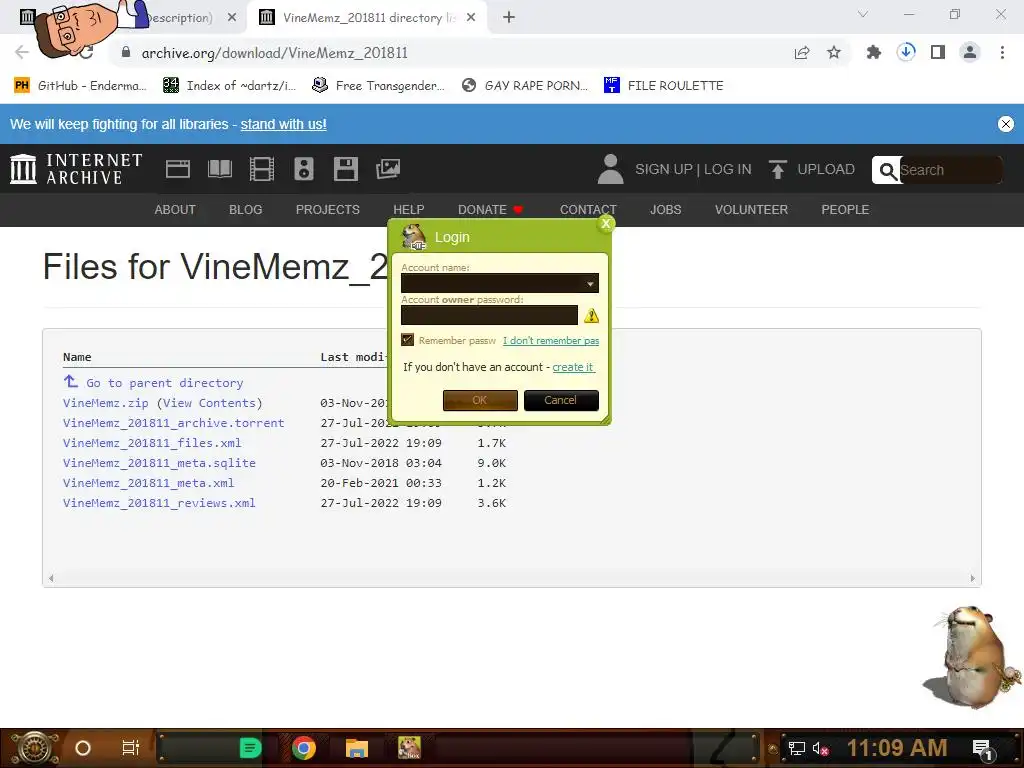Click the UPLOAD link

825,169
